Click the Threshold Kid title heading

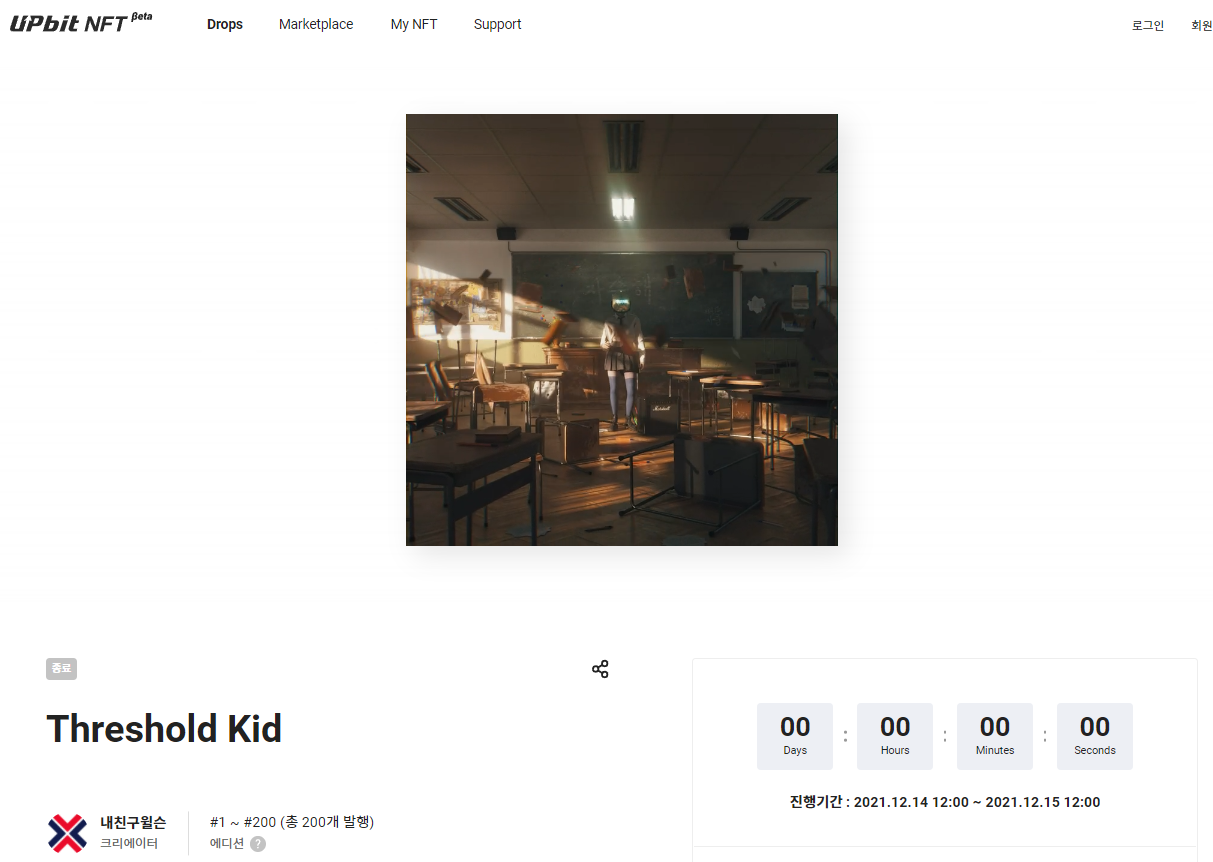tap(164, 729)
